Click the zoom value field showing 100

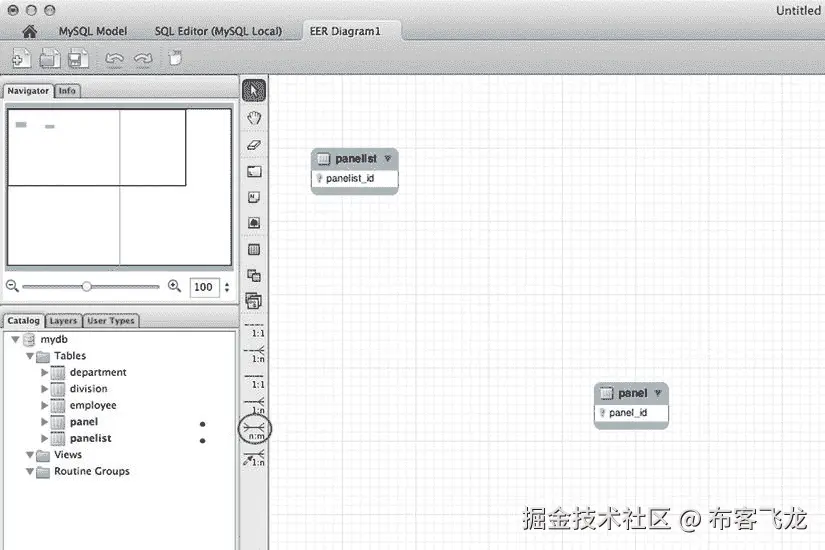click(x=204, y=287)
